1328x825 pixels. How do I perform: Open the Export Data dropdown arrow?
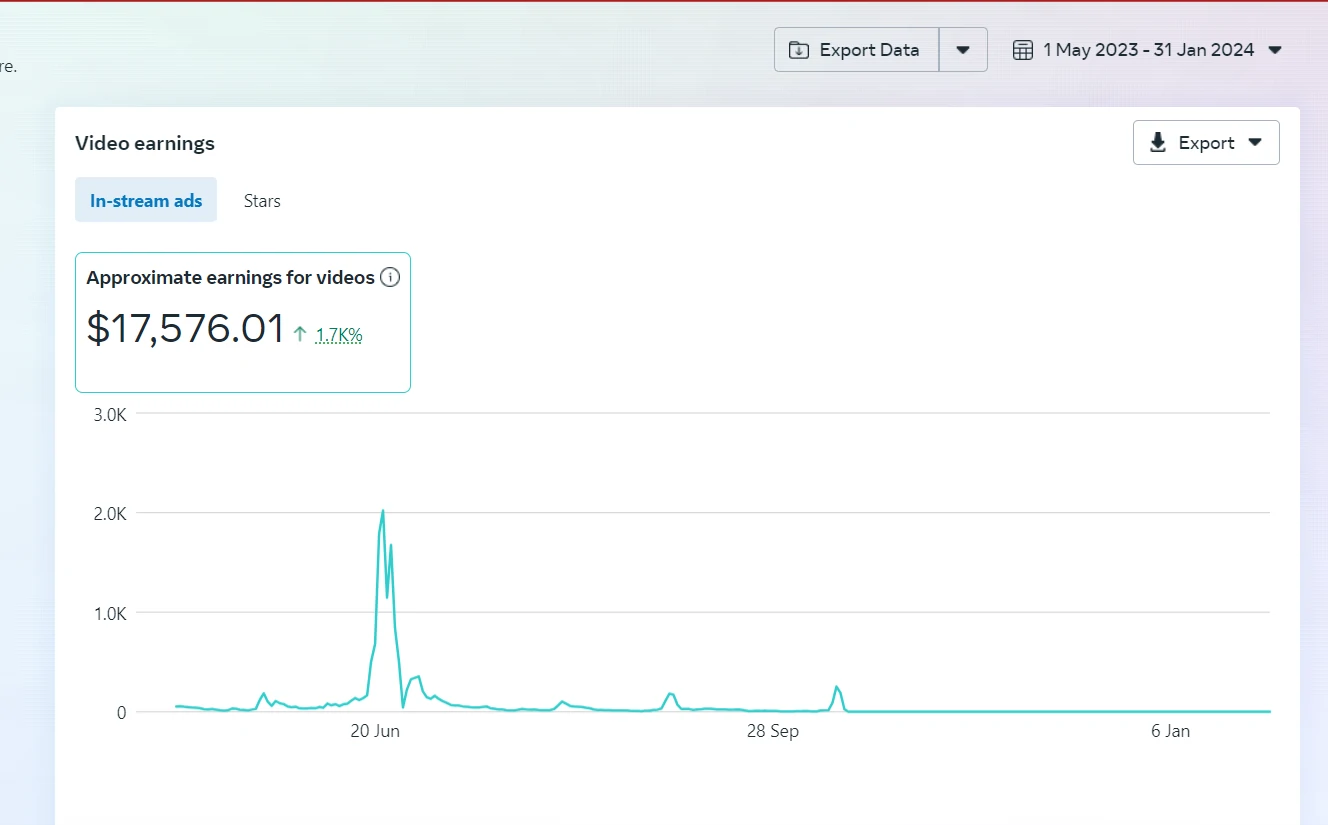963,50
